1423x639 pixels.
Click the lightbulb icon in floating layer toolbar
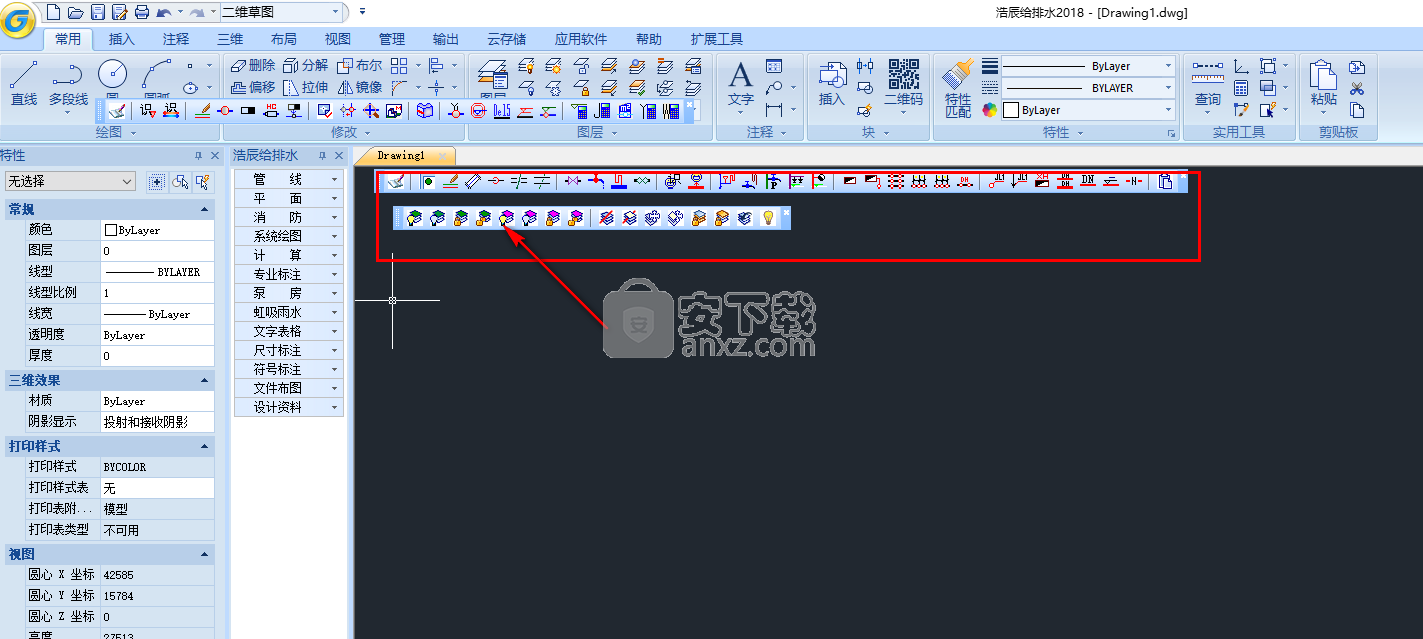point(768,218)
